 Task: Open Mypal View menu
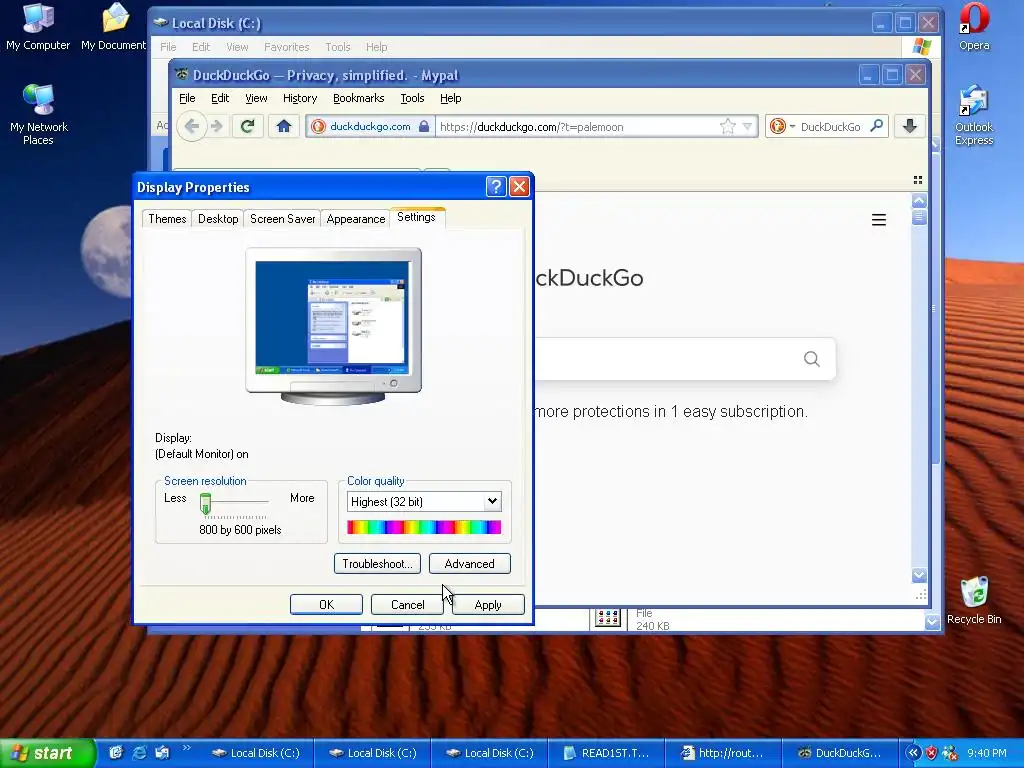click(x=256, y=98)
